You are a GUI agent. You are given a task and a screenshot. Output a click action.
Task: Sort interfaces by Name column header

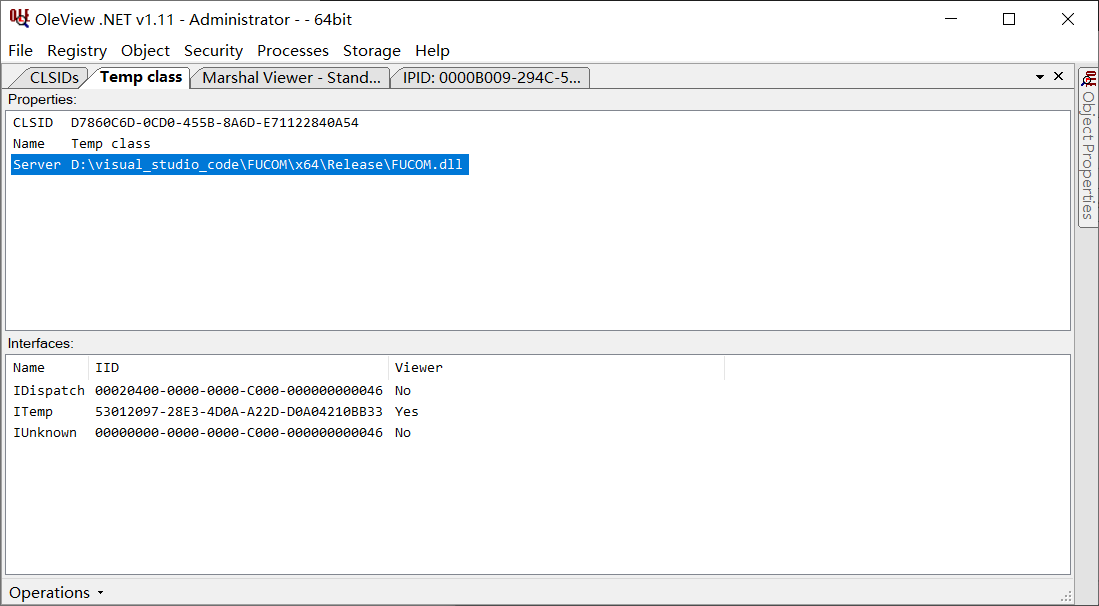point(48,368)
